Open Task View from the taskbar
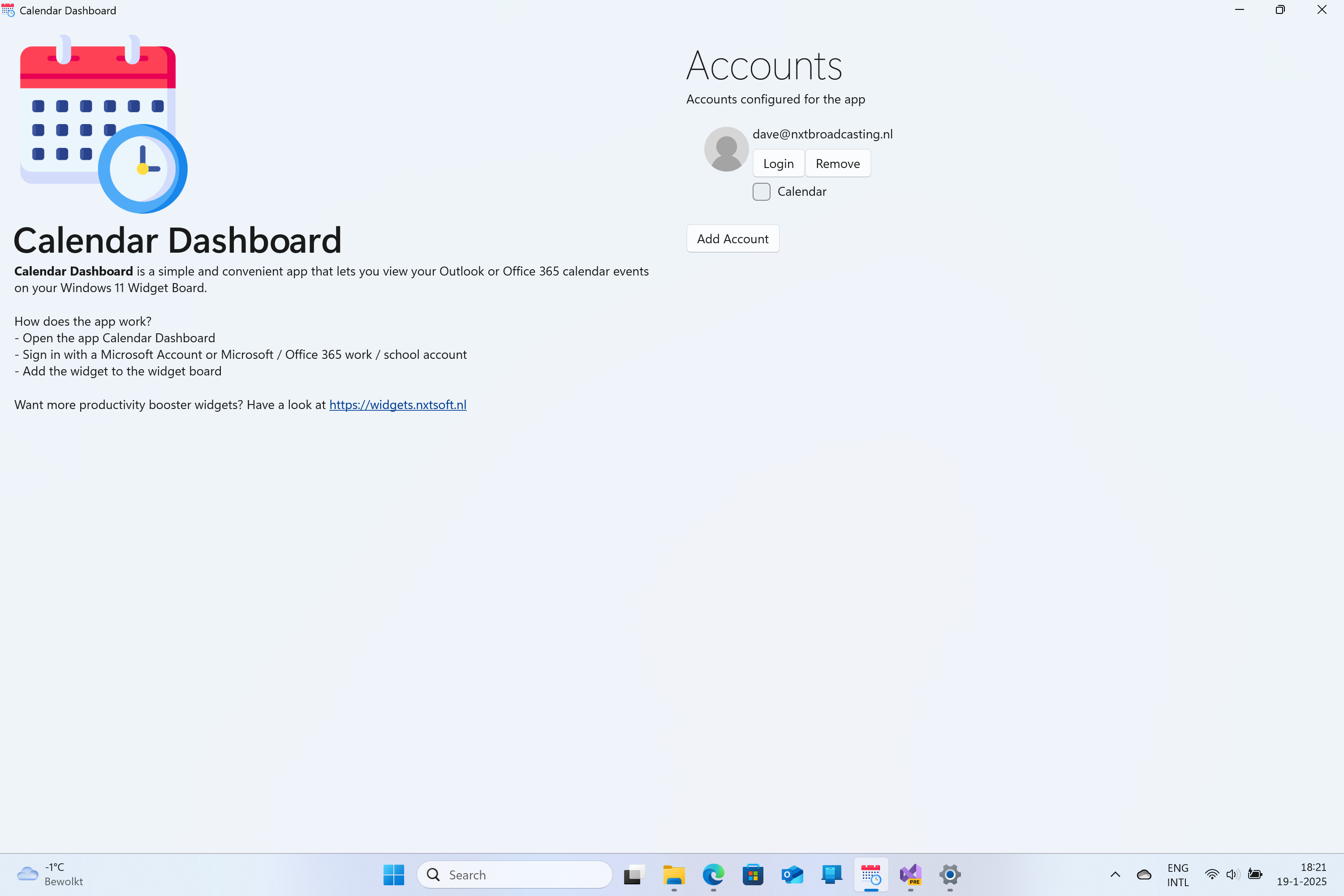The image size is (1344, 896). [x=634, y=874]
